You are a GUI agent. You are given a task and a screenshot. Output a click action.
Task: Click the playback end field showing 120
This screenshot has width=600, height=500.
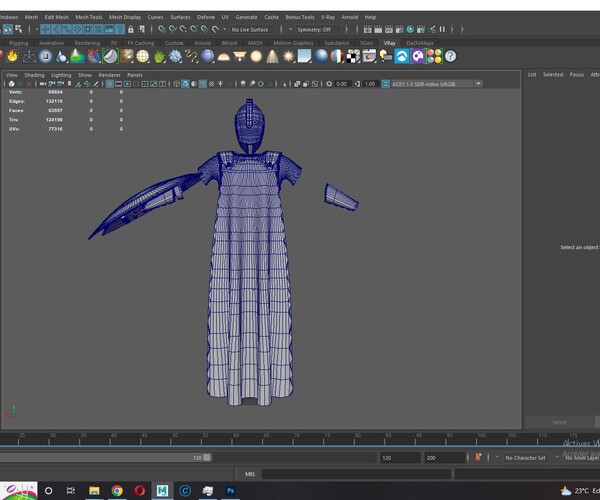[x=400, y=458]
